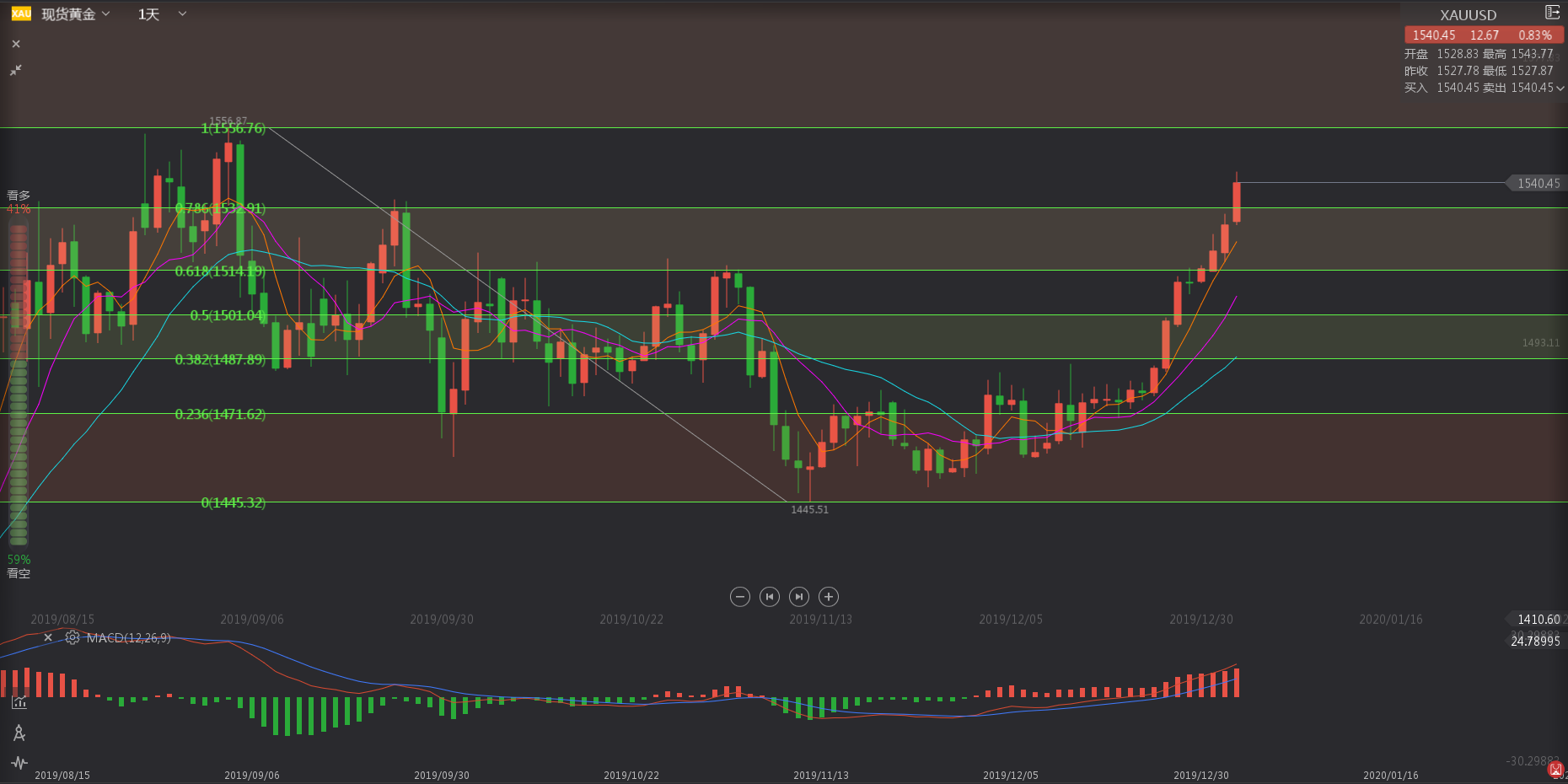Jump to the previous bar with the skip-back button
The height and width of the screenshot is (784, 1568).
click(x=769, y=597)
